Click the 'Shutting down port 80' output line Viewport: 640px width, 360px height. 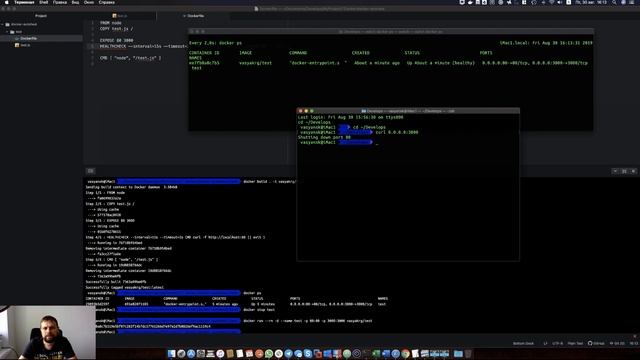point(324,137)
